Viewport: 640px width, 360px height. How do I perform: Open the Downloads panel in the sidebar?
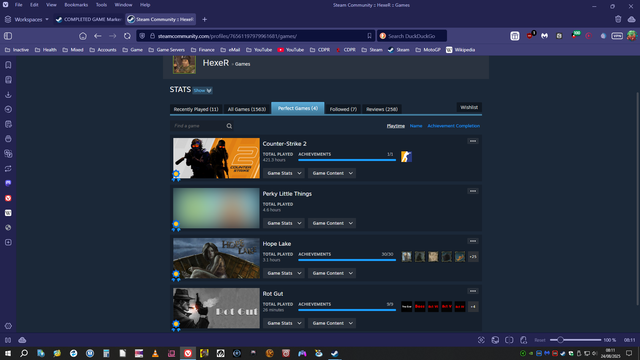(x=8, y=94)
